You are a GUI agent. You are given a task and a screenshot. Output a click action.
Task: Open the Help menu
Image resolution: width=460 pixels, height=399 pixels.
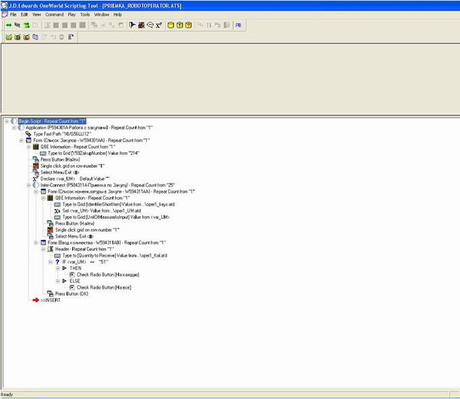[117, 15]
